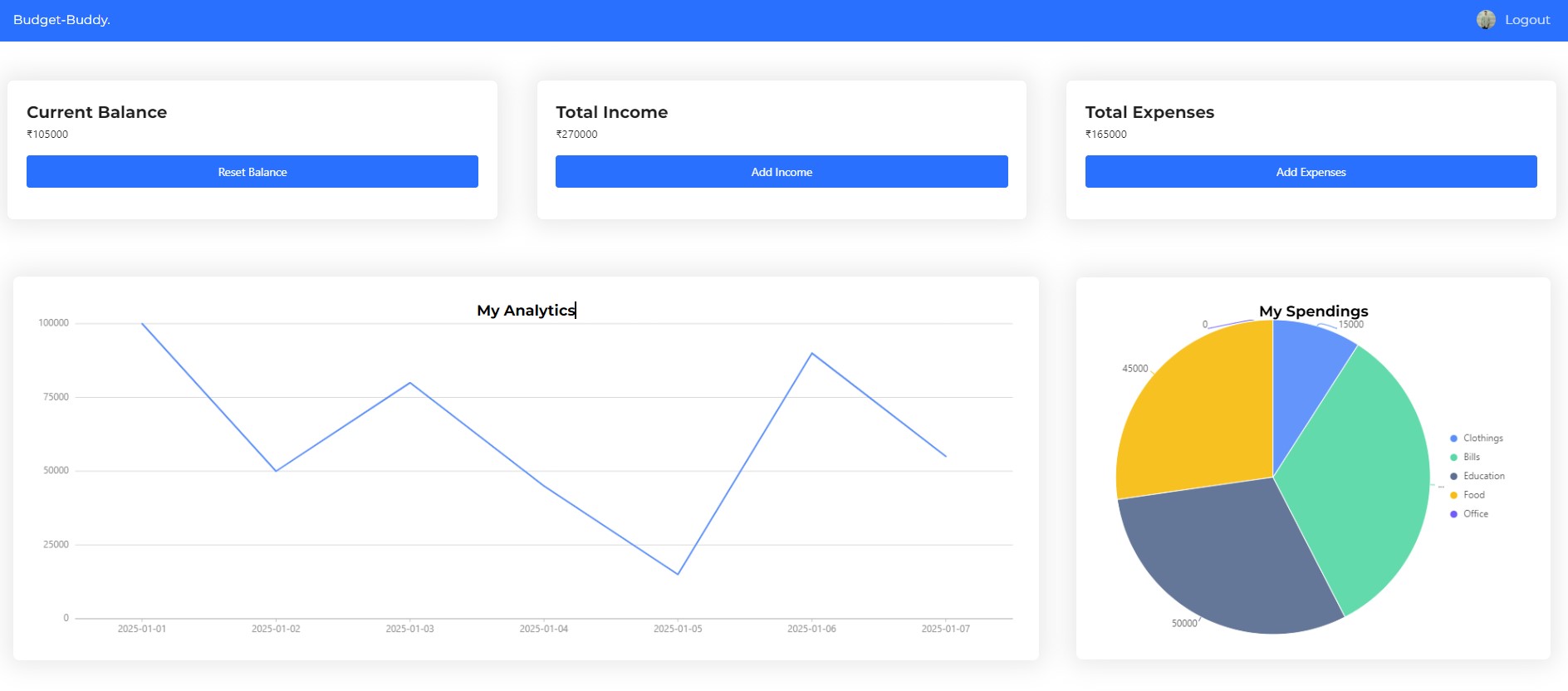Toggle the Food legend entry
This screenshot has width=1568, height=691.
[1468, 495]
